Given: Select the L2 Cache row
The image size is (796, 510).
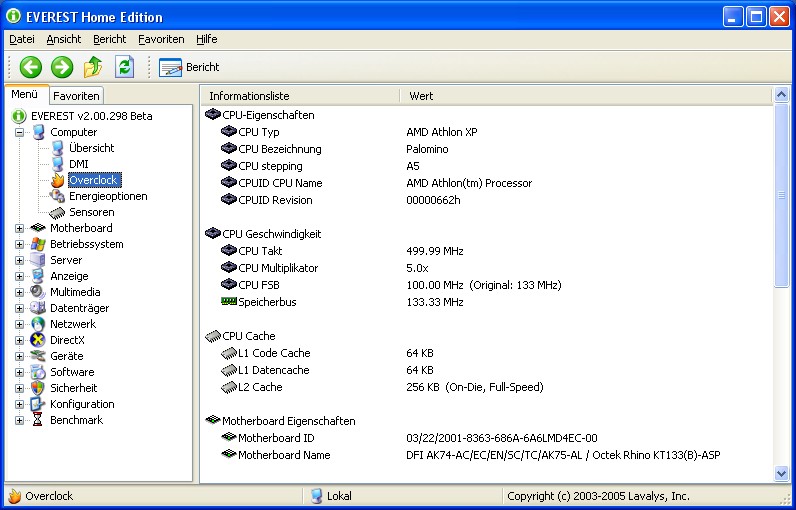Looking at the screenshot, I should [x=487, y=387].
